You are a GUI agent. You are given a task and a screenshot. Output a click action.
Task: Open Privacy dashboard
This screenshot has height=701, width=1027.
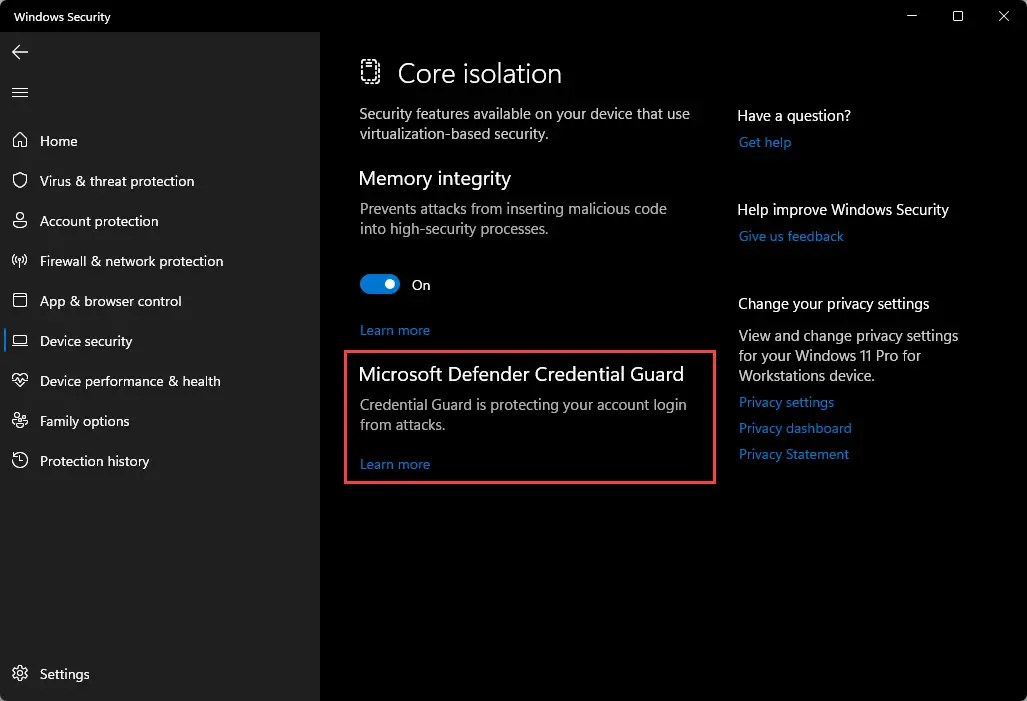(795, 428)
